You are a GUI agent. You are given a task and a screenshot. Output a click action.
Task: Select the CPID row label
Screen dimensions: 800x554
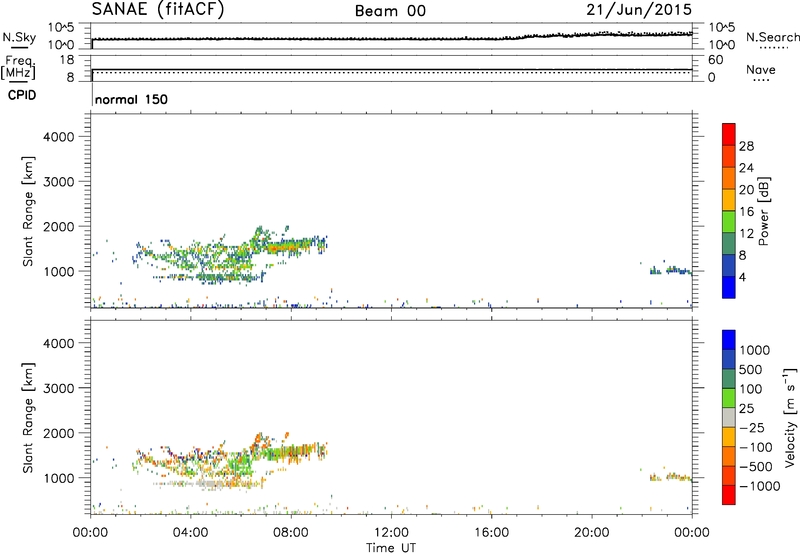(22, 95)
